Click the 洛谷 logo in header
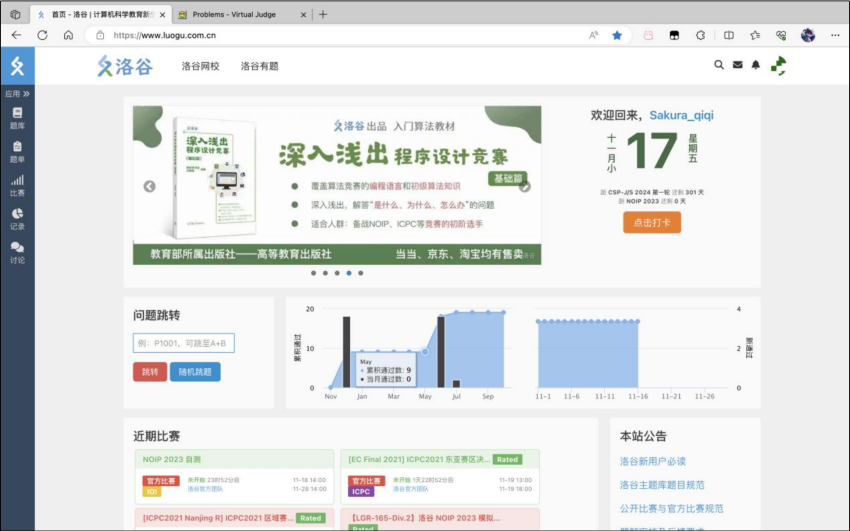850x531 pixels. click(125, 66)
